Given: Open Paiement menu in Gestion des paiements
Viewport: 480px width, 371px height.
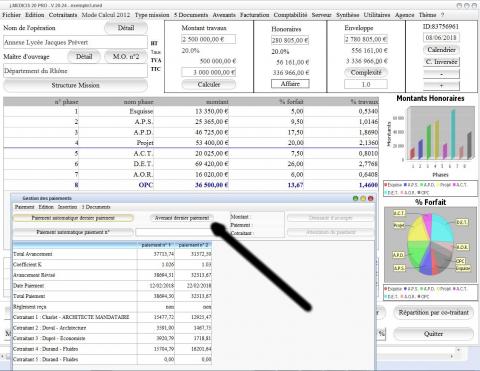Looking at the screenshot, I should pyautogui.click(x=24, y=207).
